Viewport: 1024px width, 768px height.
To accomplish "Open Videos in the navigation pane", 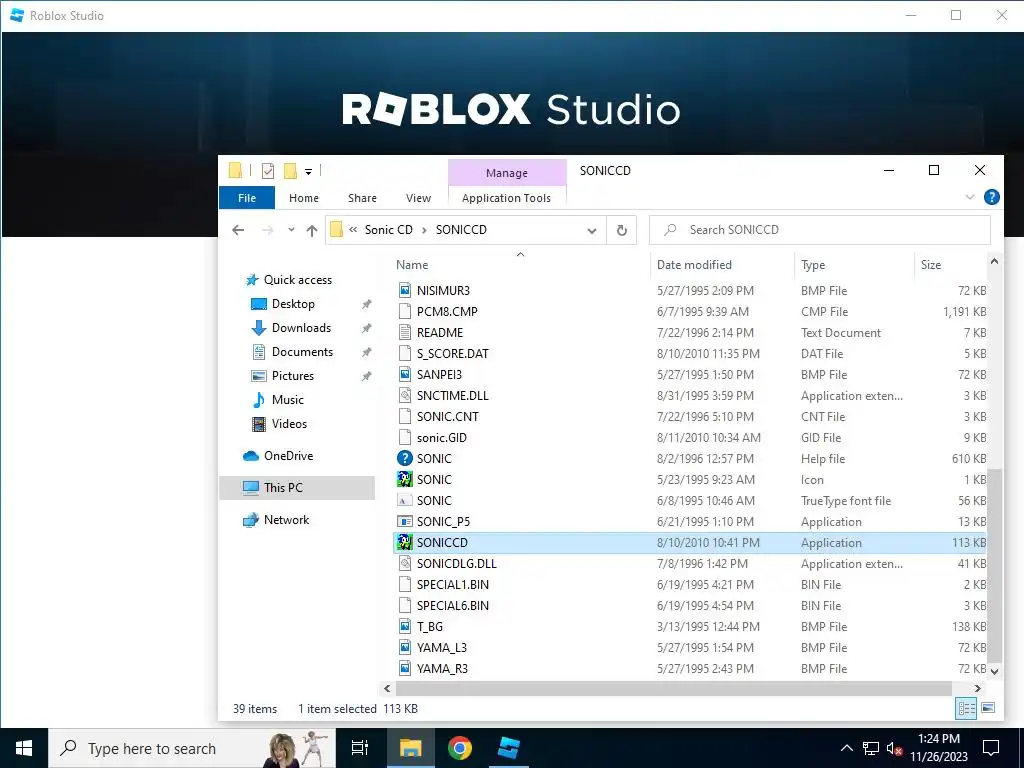I will coord(289,424).
